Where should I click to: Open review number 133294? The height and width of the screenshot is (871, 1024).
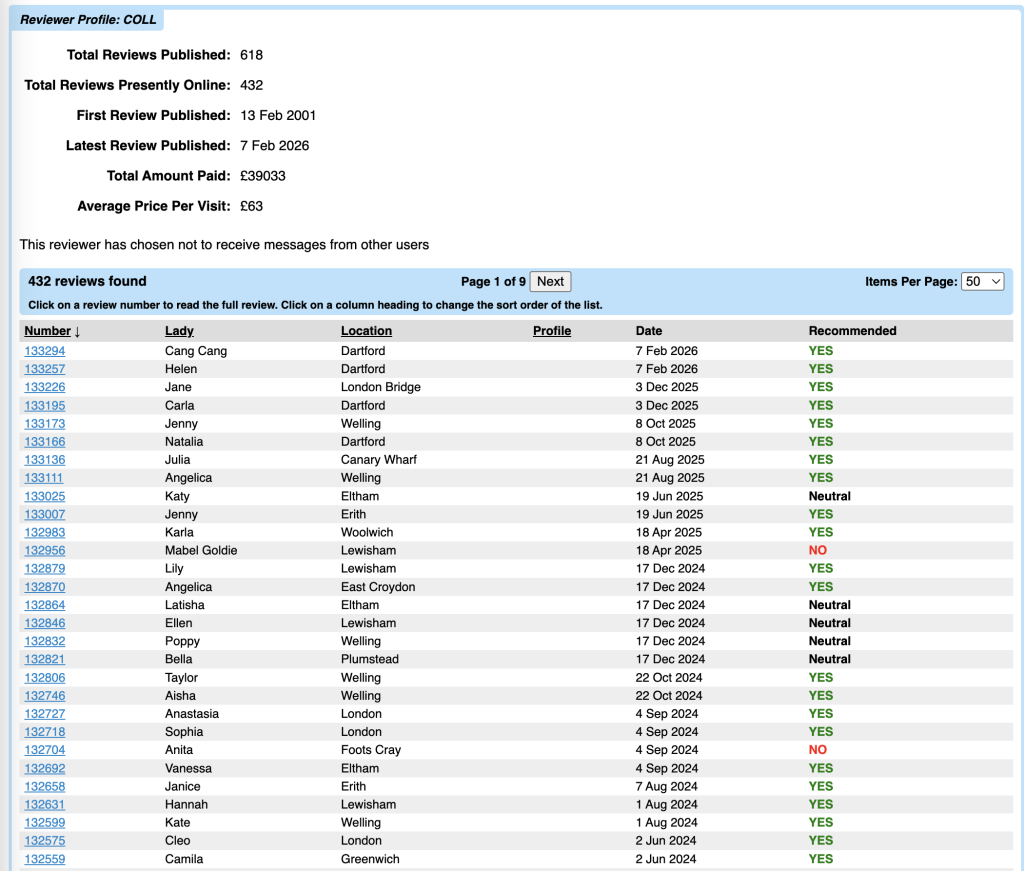coord(45,351)
